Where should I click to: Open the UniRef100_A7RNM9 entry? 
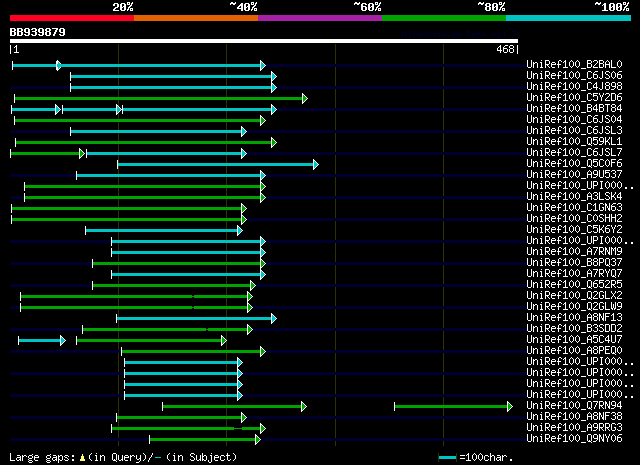click(574, 252)
